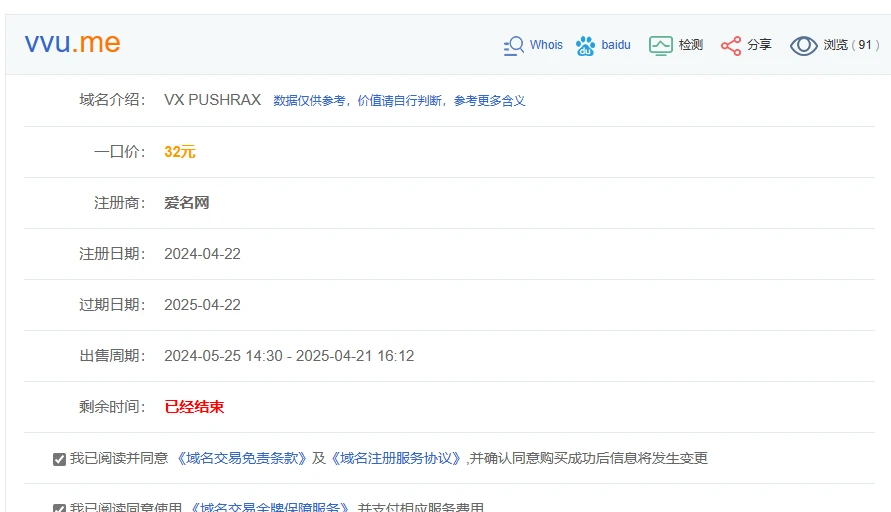Viewport: 891px width, 512px height.
Task: Open the 《域名交易免责条款》 link
Action: point(242,459)
